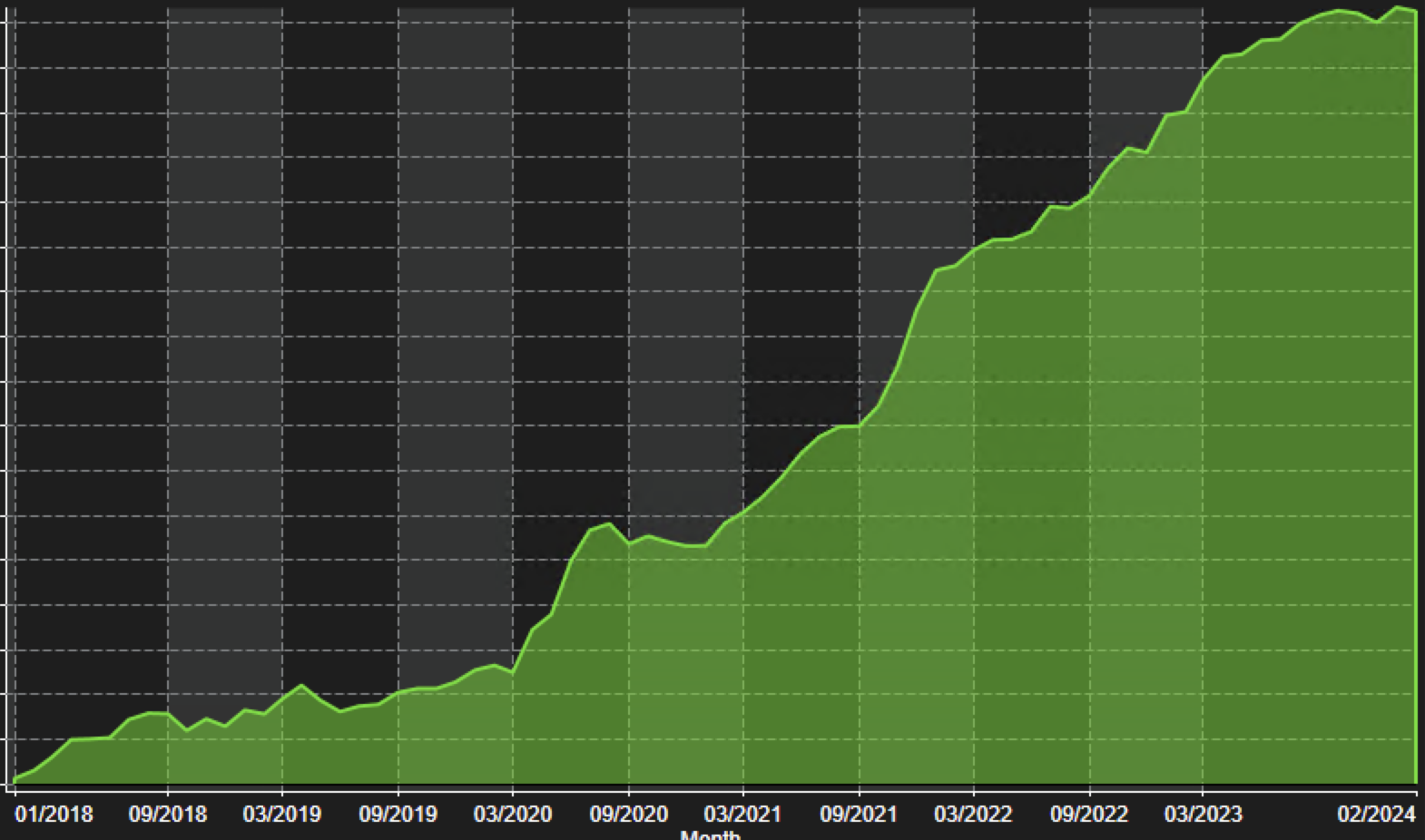Click the 03/2023 date label

point(1204,814)
